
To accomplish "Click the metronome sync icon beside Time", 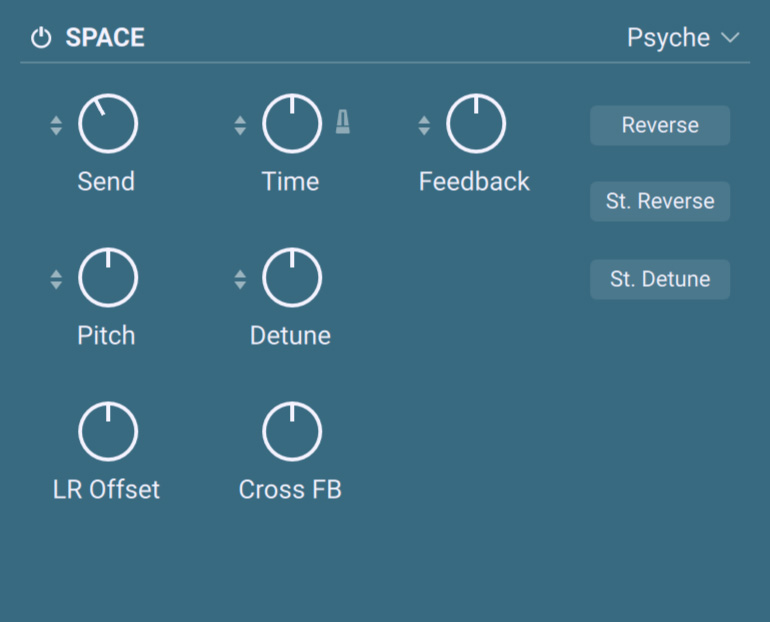I will (x=342, y=123).
